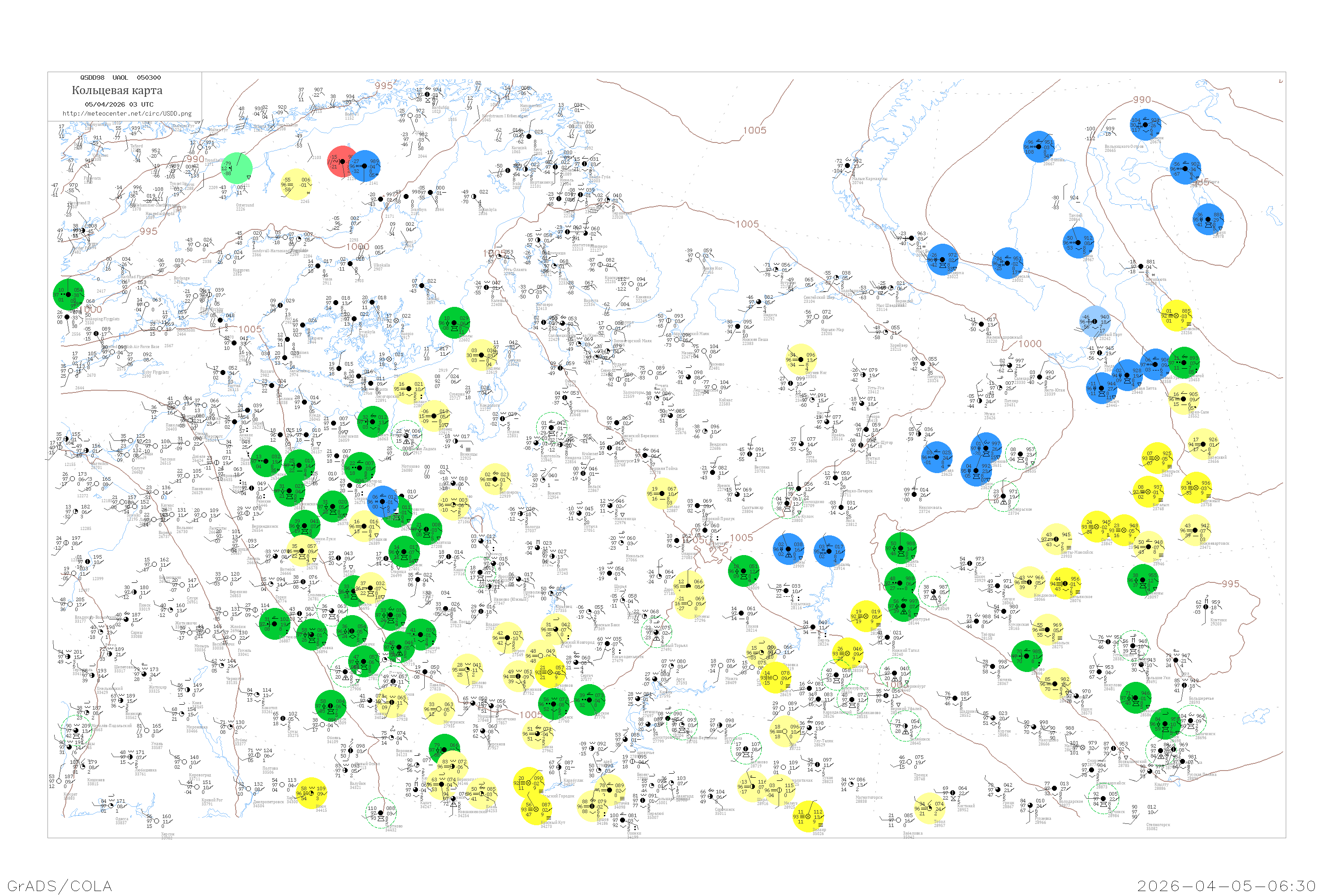
Task: Click the GrADS/COLA label at bottom left
Action: (60, 886)
